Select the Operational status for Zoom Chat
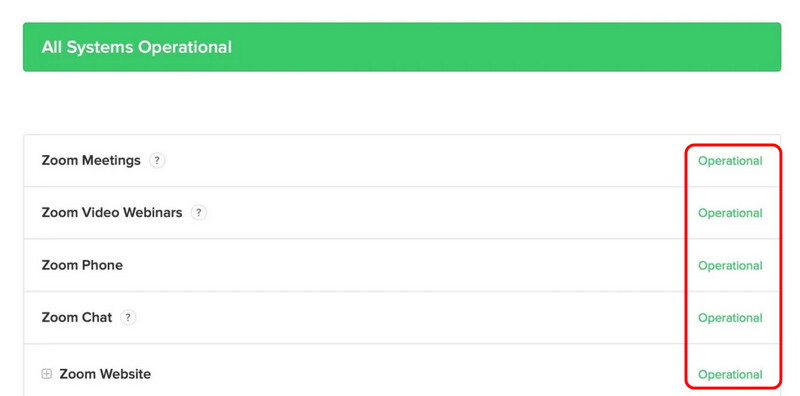 click(730, 317)
